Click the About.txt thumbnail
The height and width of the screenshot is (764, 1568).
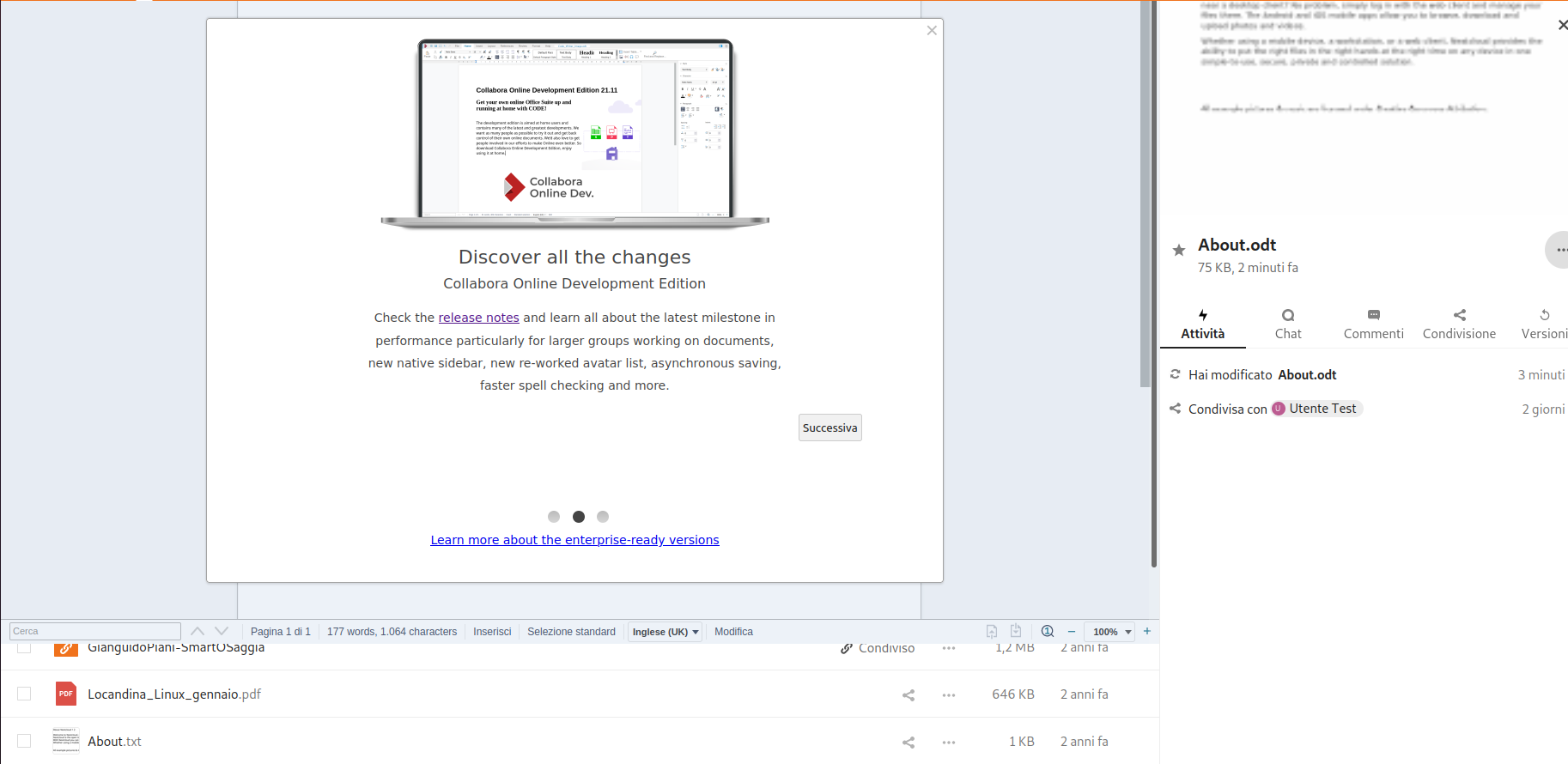pos(66,741)
